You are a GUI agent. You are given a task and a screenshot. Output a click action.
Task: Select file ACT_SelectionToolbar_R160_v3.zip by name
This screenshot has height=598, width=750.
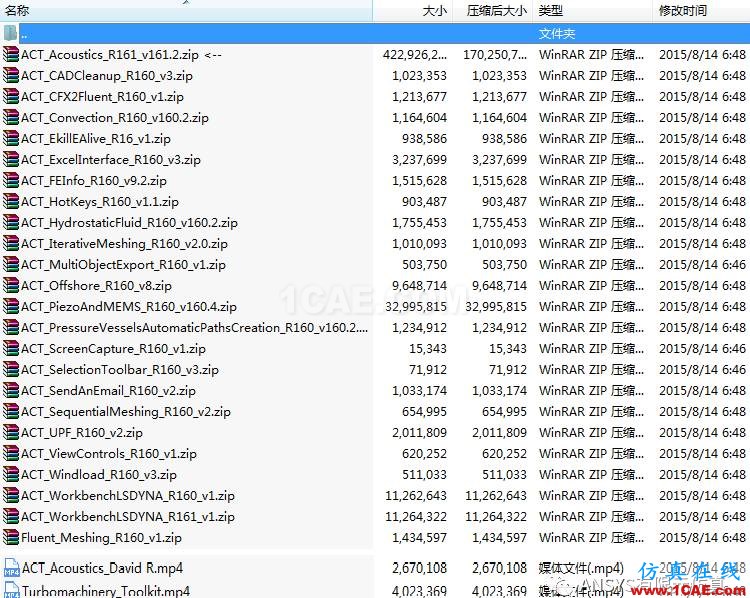(120, 370)
